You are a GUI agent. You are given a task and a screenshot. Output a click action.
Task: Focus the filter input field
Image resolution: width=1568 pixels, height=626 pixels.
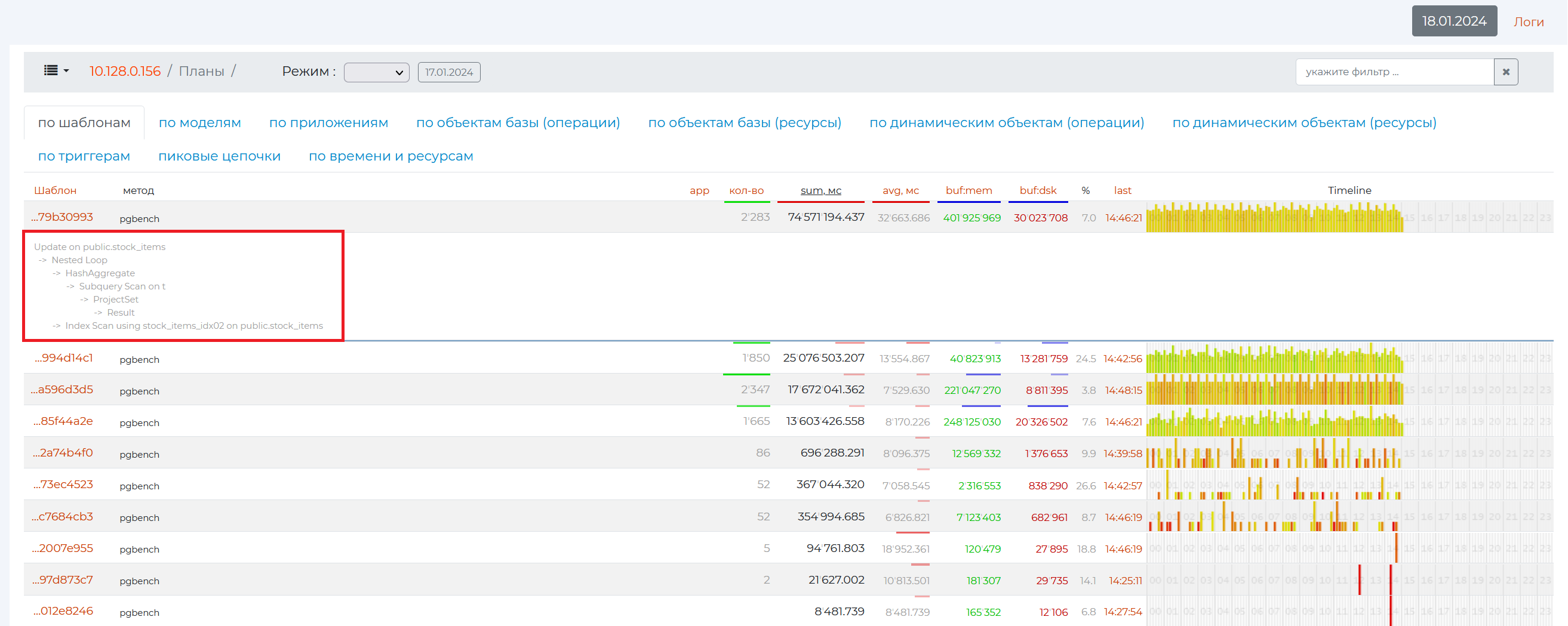1394,72
